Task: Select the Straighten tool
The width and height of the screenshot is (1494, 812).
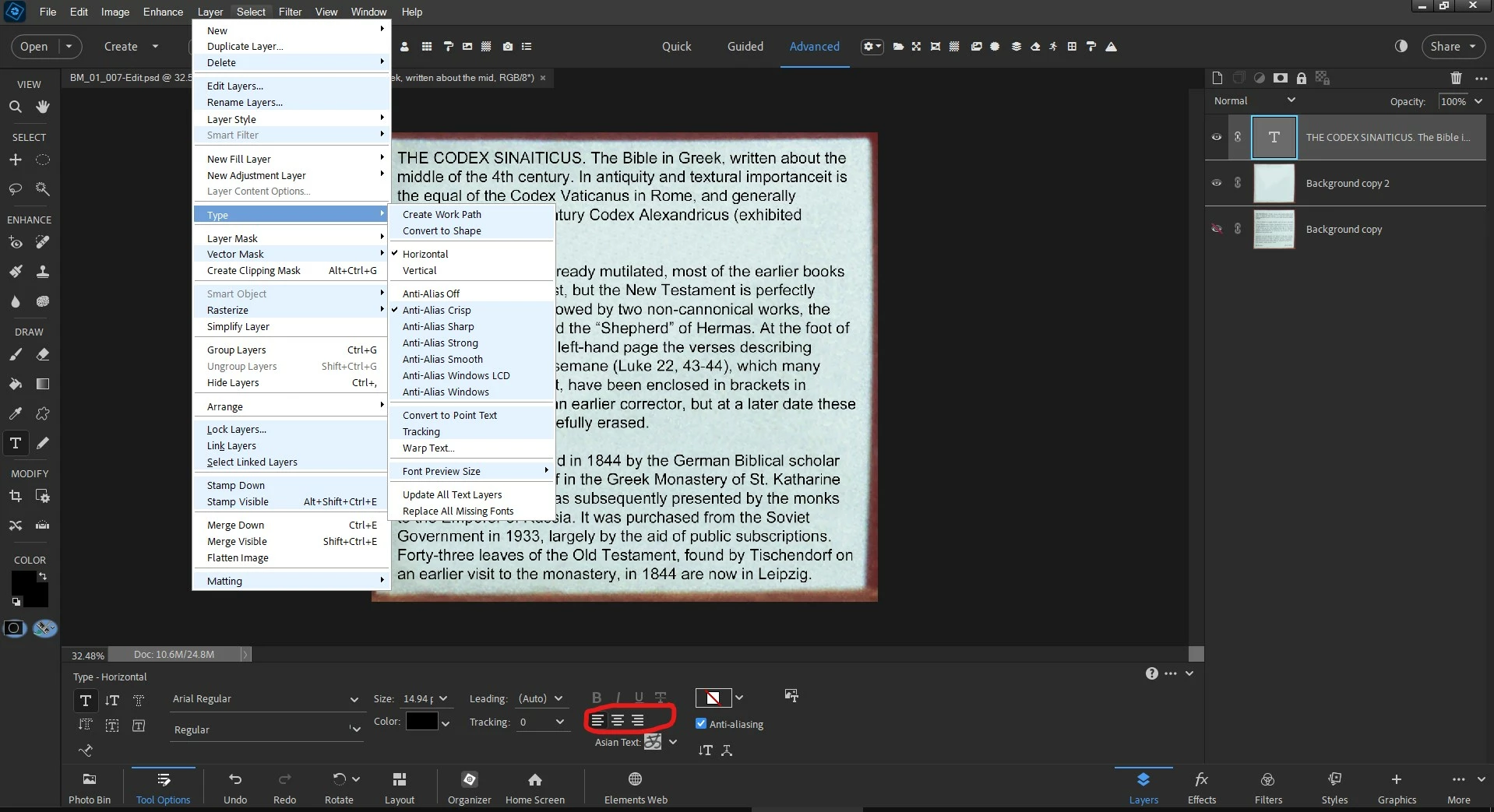Action: coord(43,526)
